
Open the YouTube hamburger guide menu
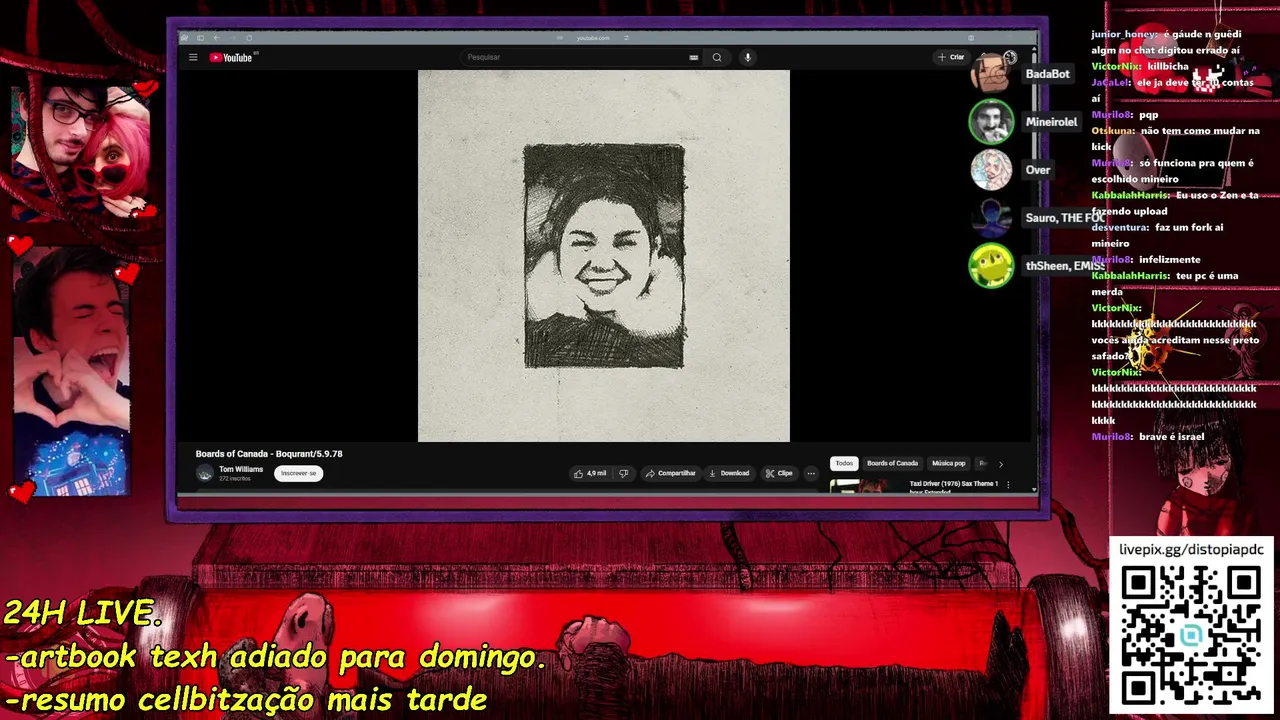(193, 57)
